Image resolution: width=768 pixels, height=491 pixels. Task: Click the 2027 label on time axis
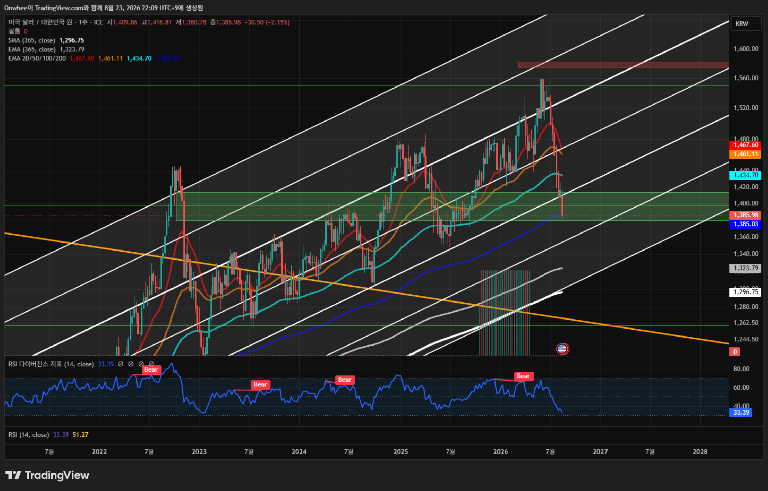click(x=600, y=452)
